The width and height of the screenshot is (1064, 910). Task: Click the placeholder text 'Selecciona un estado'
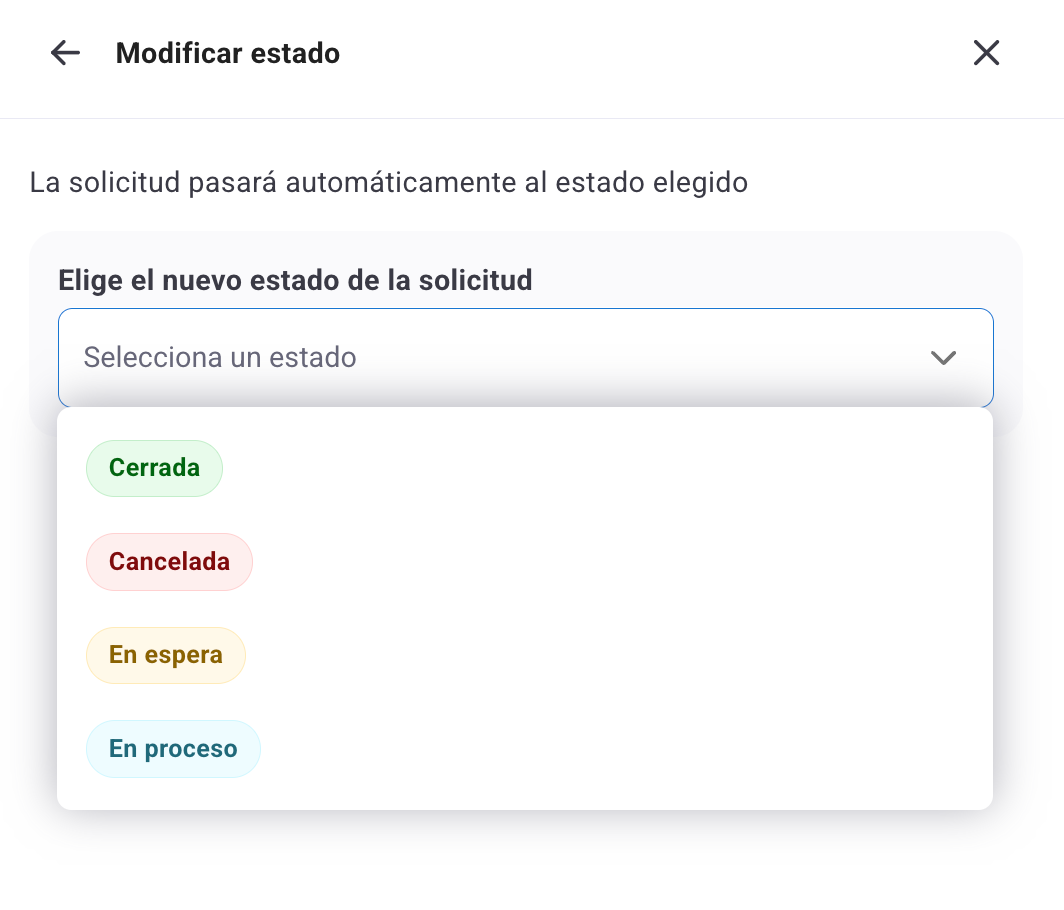(x=220, y=357)
